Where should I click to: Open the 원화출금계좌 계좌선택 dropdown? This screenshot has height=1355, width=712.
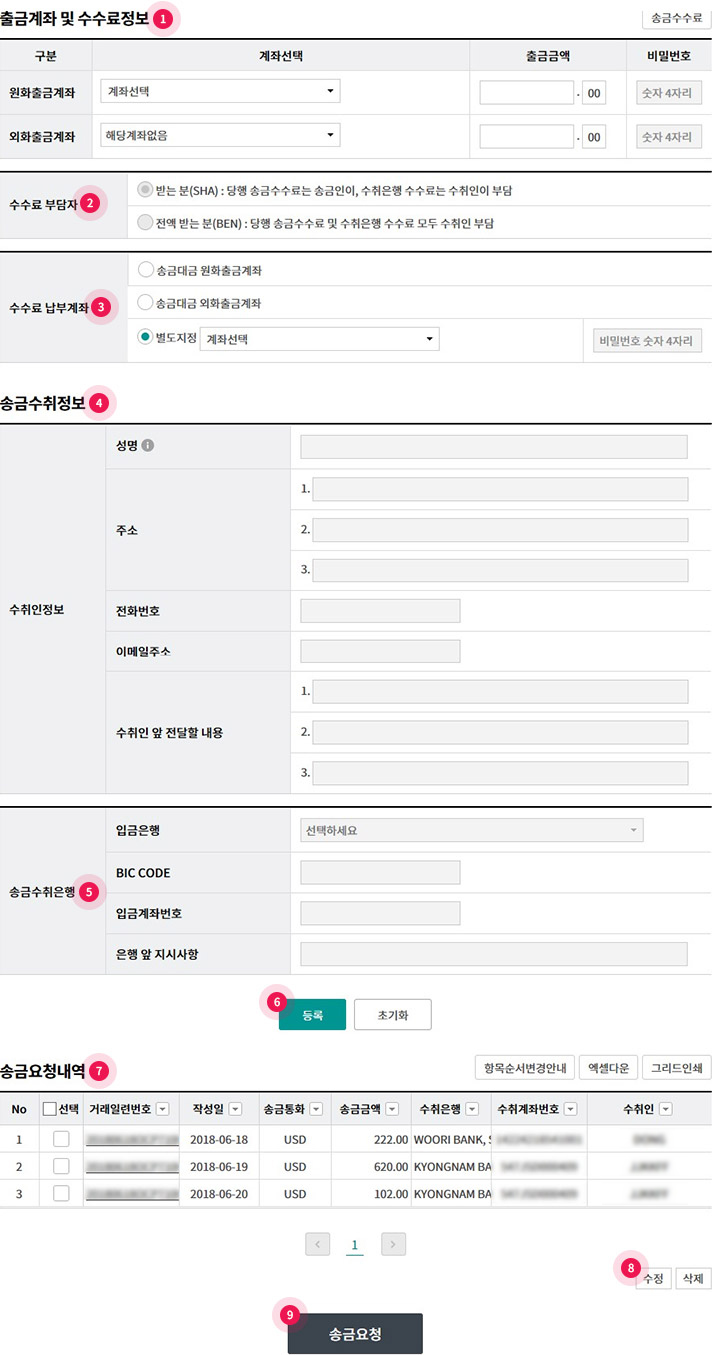(x=220, y=92)
